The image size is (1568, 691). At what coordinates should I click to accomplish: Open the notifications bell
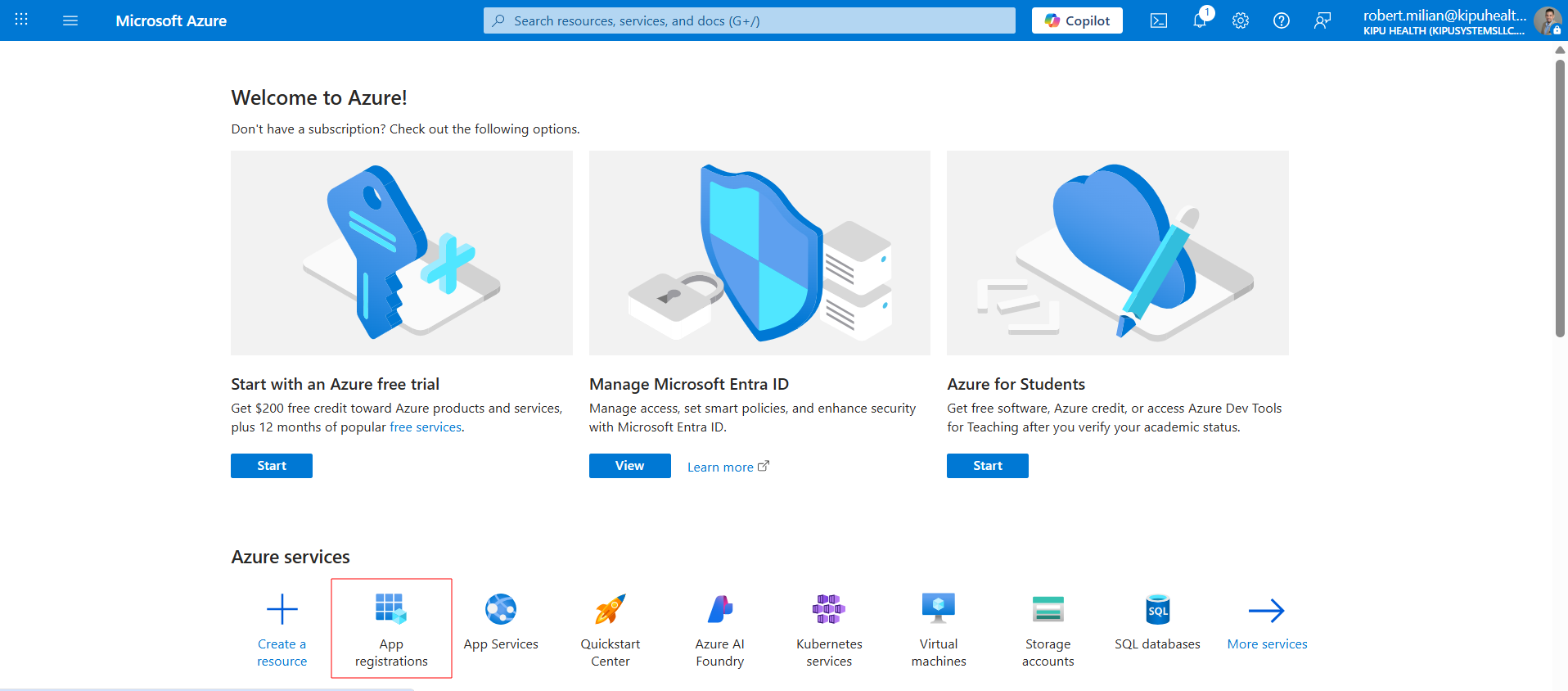click(x=1200, y=20)
